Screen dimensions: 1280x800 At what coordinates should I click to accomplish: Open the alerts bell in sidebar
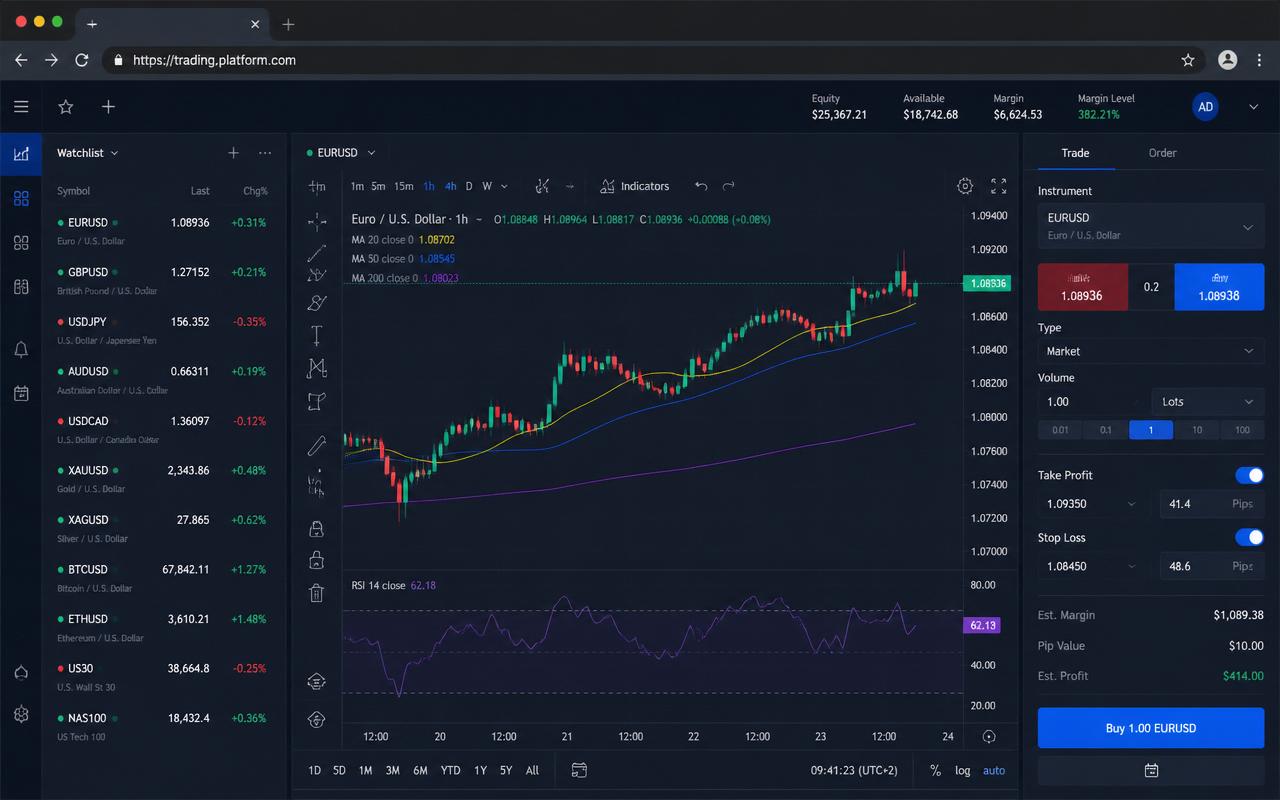21,349
